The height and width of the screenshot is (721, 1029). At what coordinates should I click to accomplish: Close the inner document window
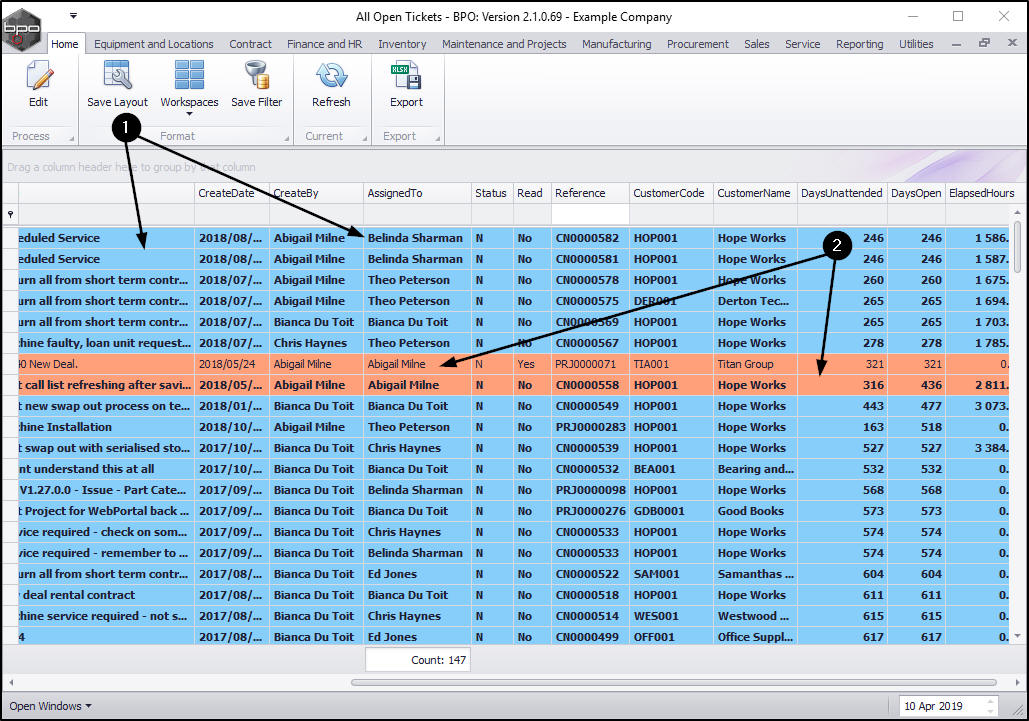(x=1012, y=43)
